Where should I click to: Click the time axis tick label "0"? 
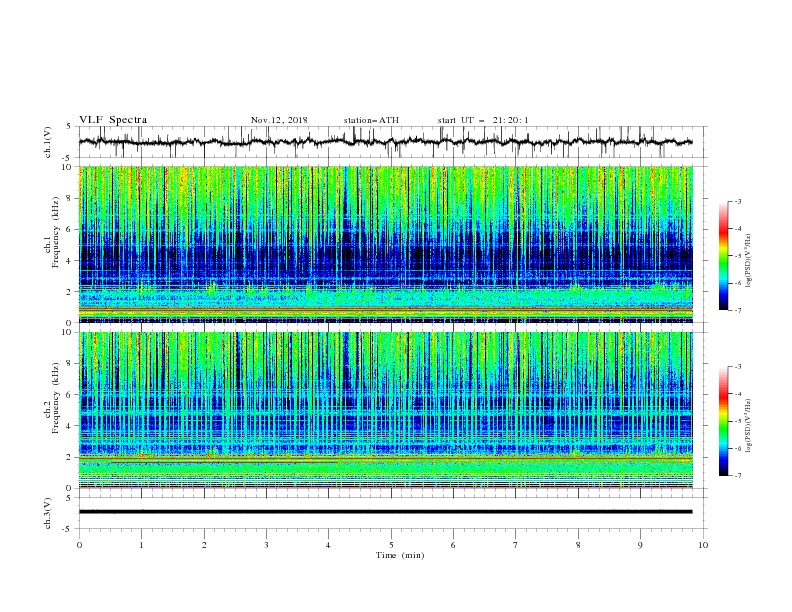tap(79, 545)
